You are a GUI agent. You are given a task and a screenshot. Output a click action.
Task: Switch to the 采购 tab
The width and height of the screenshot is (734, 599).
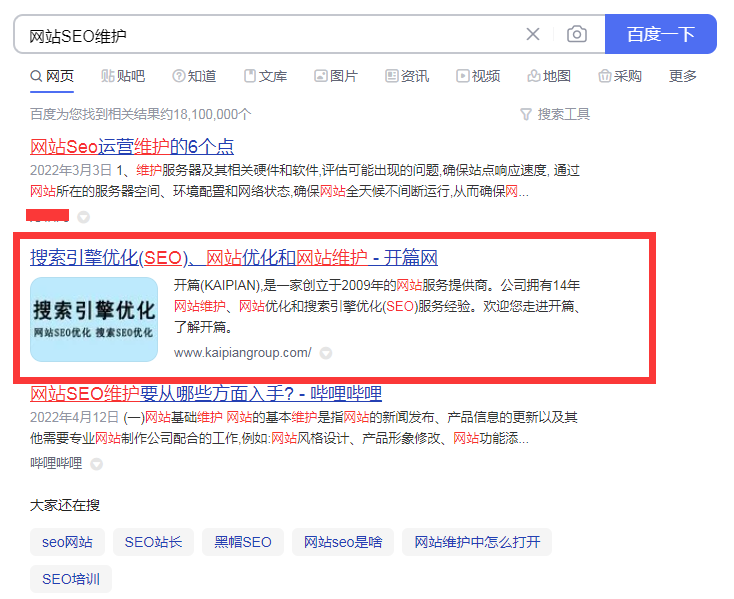pos(620,76)
